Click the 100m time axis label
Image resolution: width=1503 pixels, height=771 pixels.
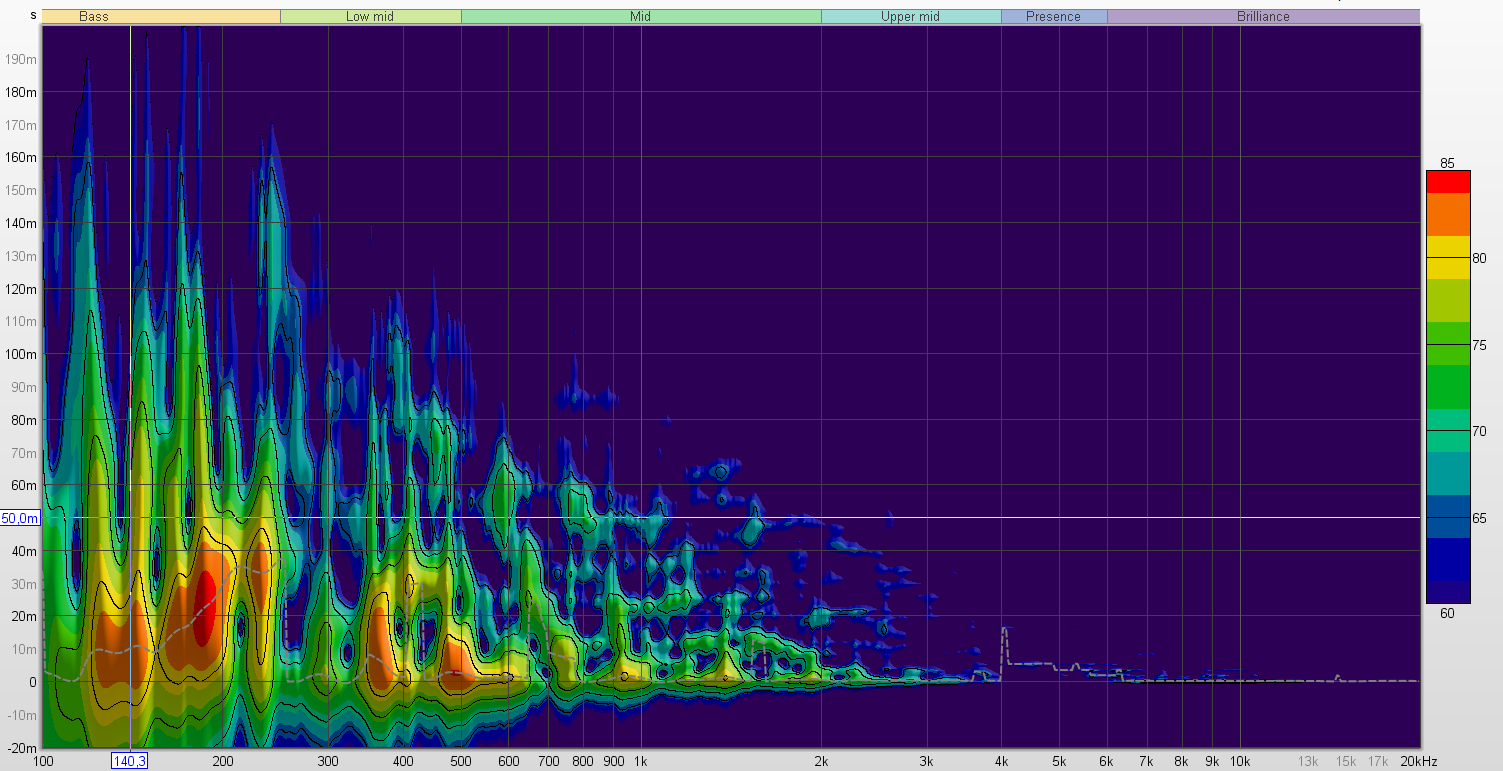[x=22, y=354]
